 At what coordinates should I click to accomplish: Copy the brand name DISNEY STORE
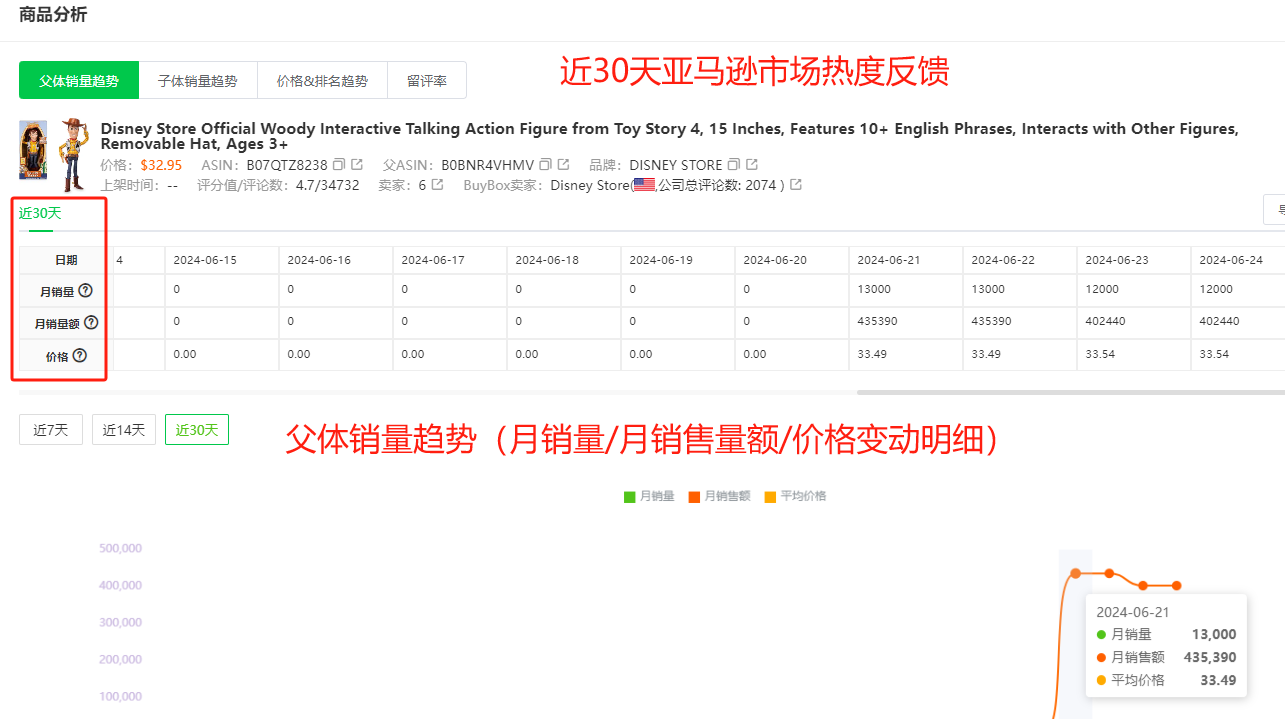pyautogui.click(x=734, y=165)
